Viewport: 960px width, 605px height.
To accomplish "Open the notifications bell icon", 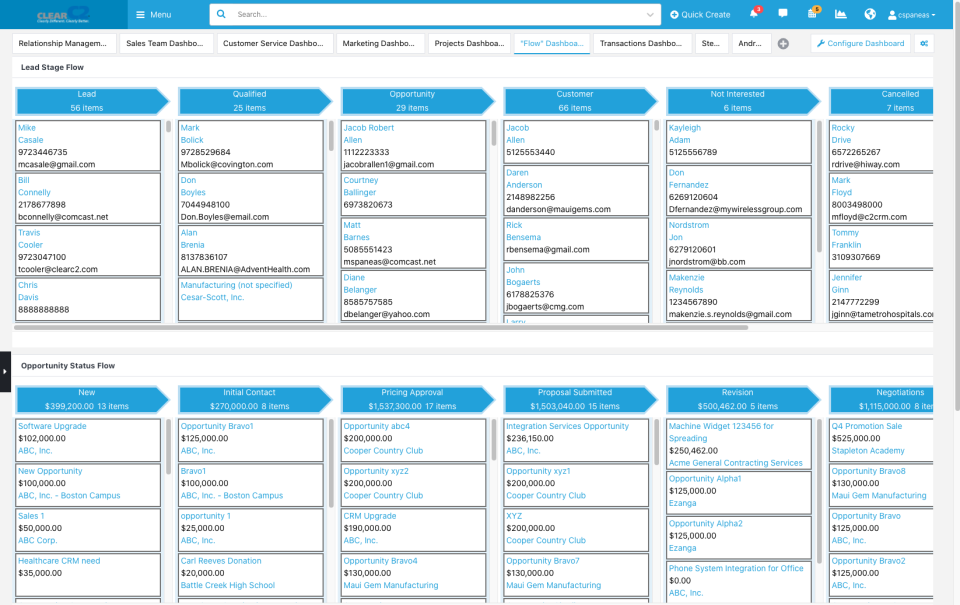I will [x=754, y=13].
